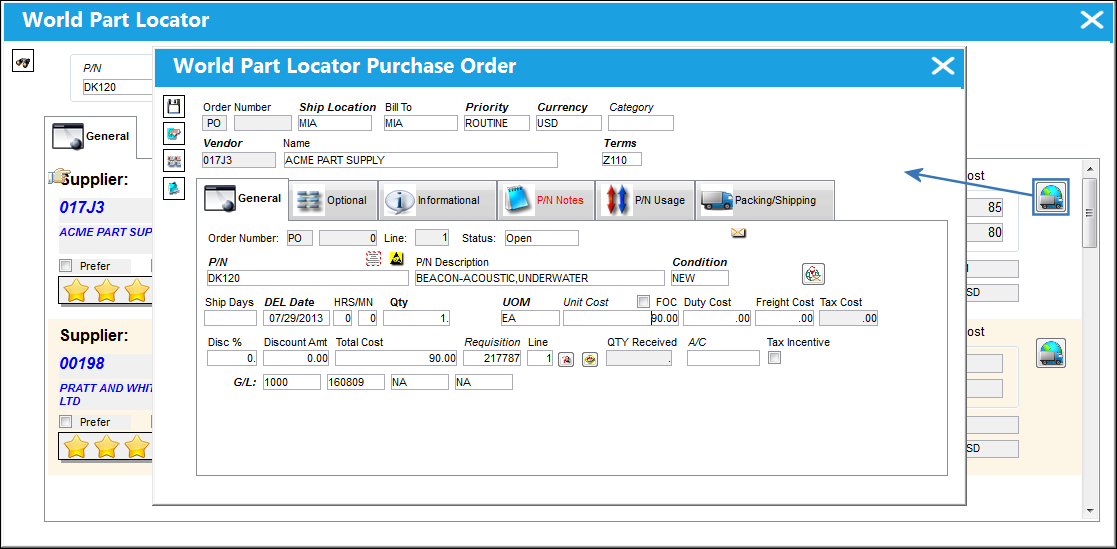Click the first lookup icon next to Requisition Line
Image resolution: width=1117 pixels, height=549 pixels.
[x=566, y=359]
